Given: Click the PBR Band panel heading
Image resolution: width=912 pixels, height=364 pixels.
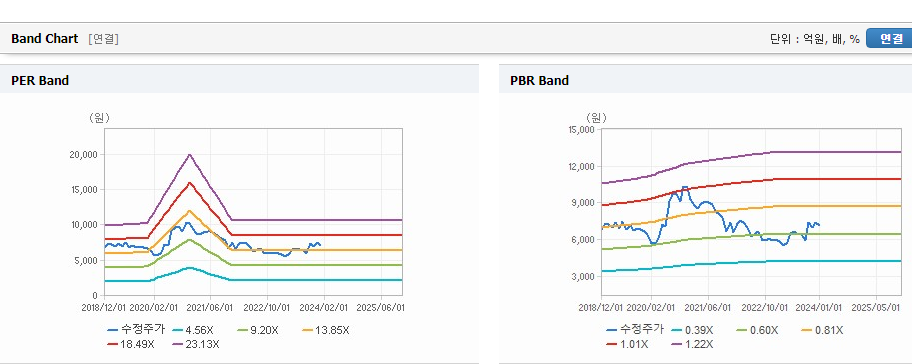Looking at the screenshot, I should pyautogui.click(x=539, y=80).
